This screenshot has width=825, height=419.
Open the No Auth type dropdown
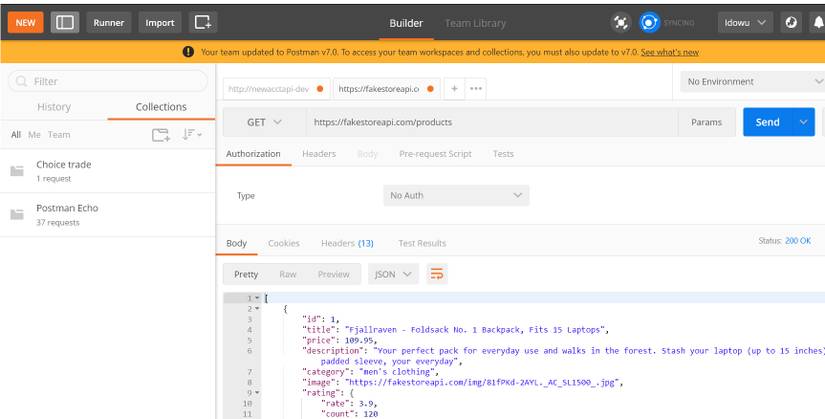point(456,195)
